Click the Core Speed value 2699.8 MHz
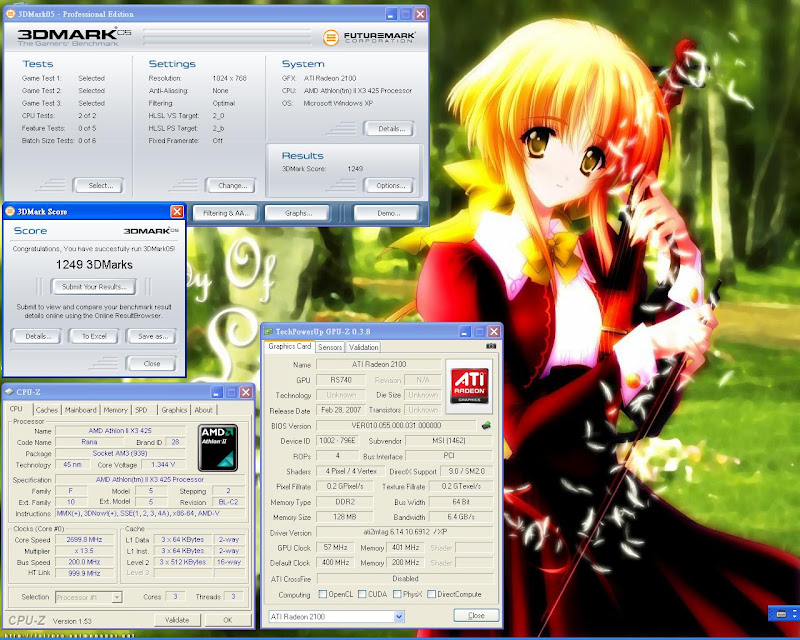 [84, 539]
